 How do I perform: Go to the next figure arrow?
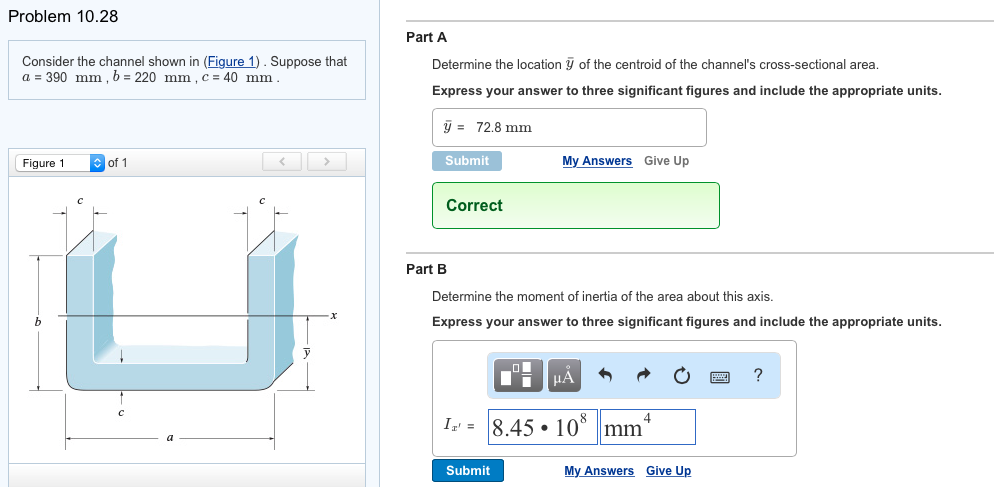pyautogui.click(x=327, y=162)
